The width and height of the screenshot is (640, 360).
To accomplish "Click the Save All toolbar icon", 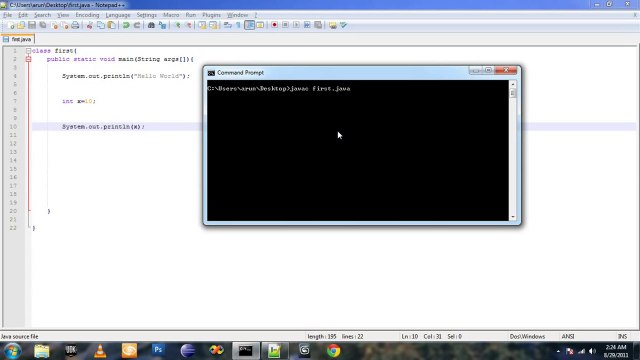I will (x=42, y=25).
